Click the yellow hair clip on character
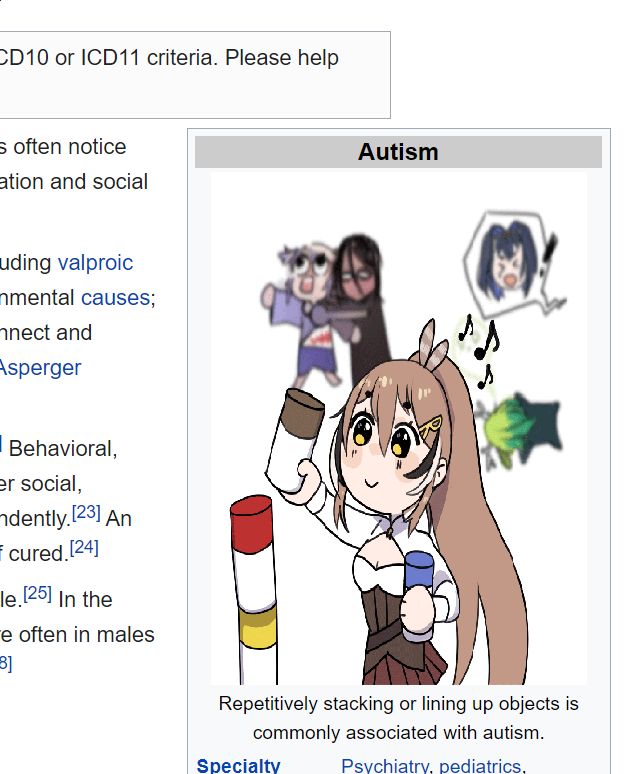631x774 pixels. [430, 427]
